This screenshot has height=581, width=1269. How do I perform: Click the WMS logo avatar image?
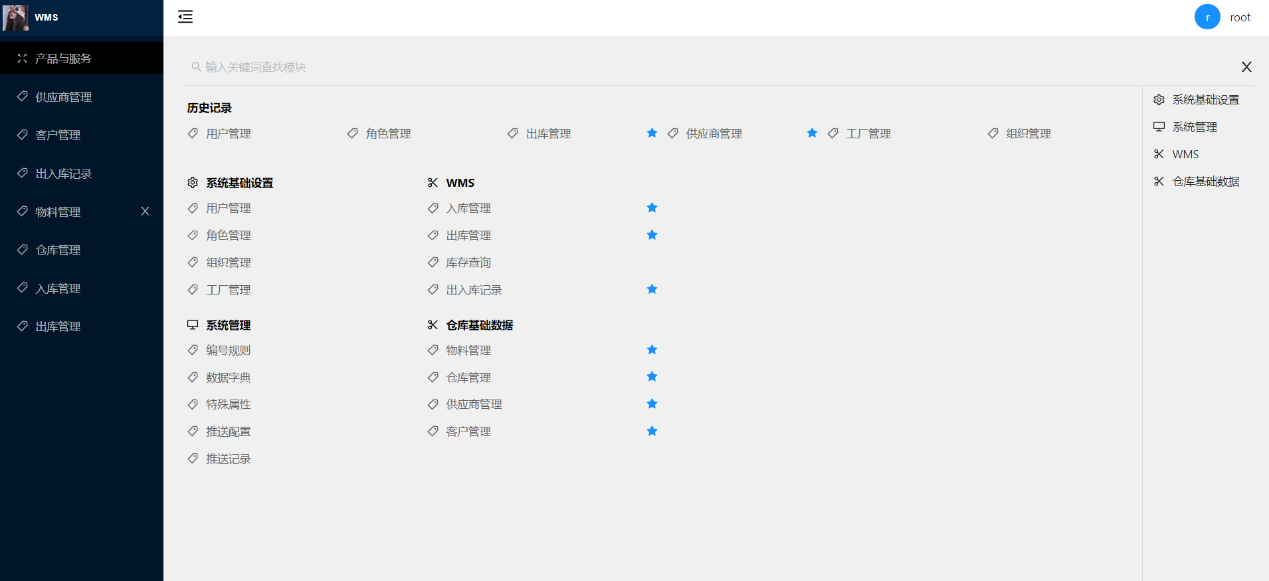pyautogui.click(x=16, y=17)
